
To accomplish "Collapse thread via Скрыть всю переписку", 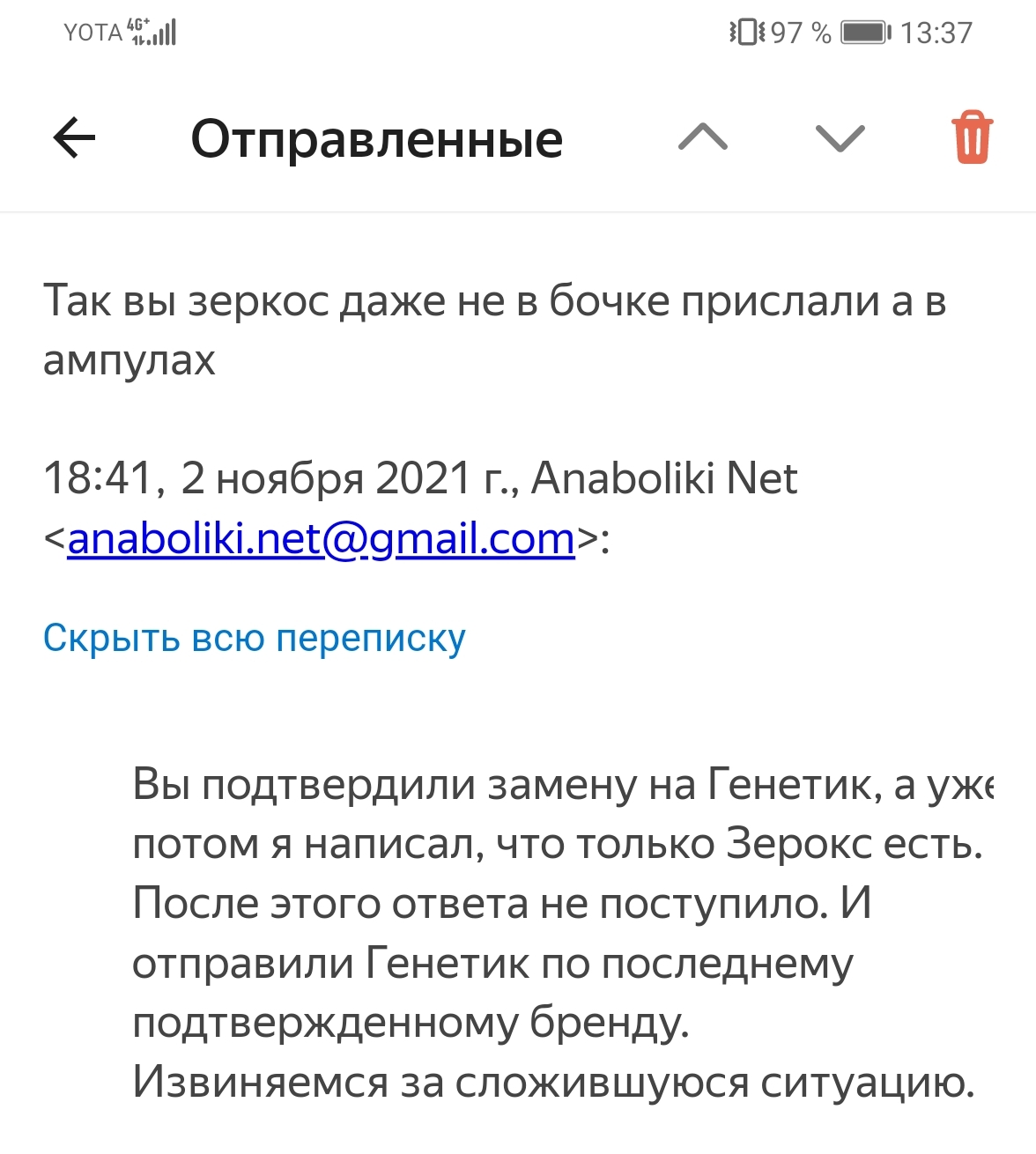I will pyautogui.click(x=254, y=639).
